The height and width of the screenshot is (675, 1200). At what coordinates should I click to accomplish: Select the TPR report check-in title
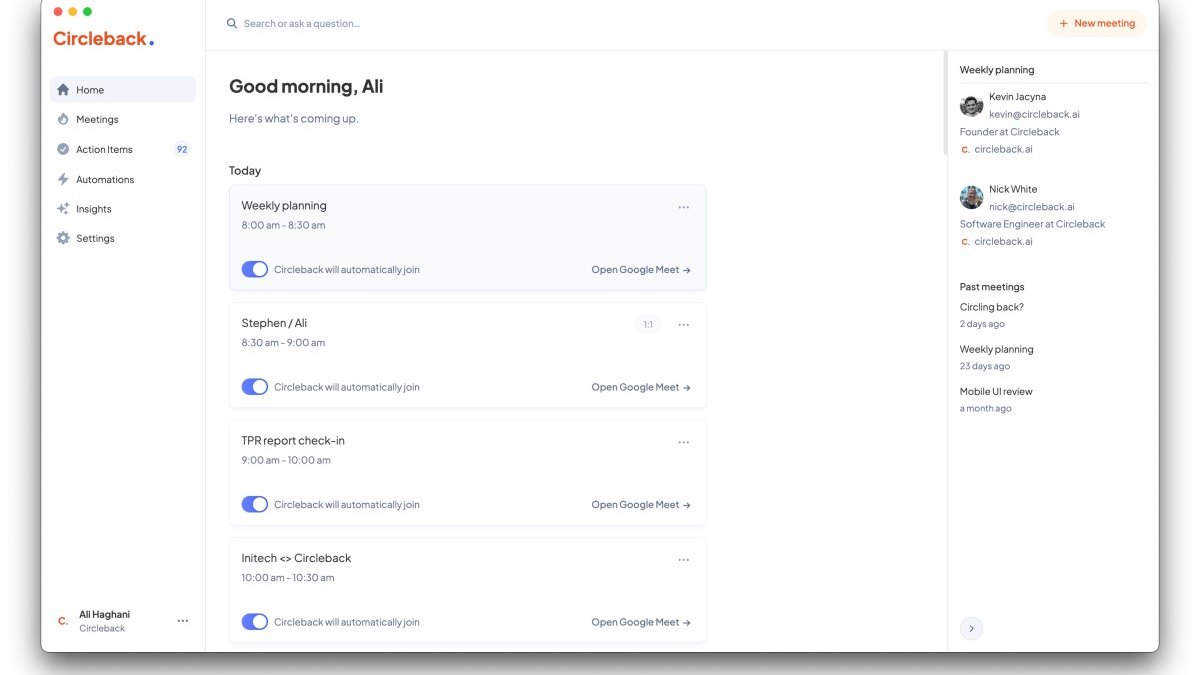point(293,440)
